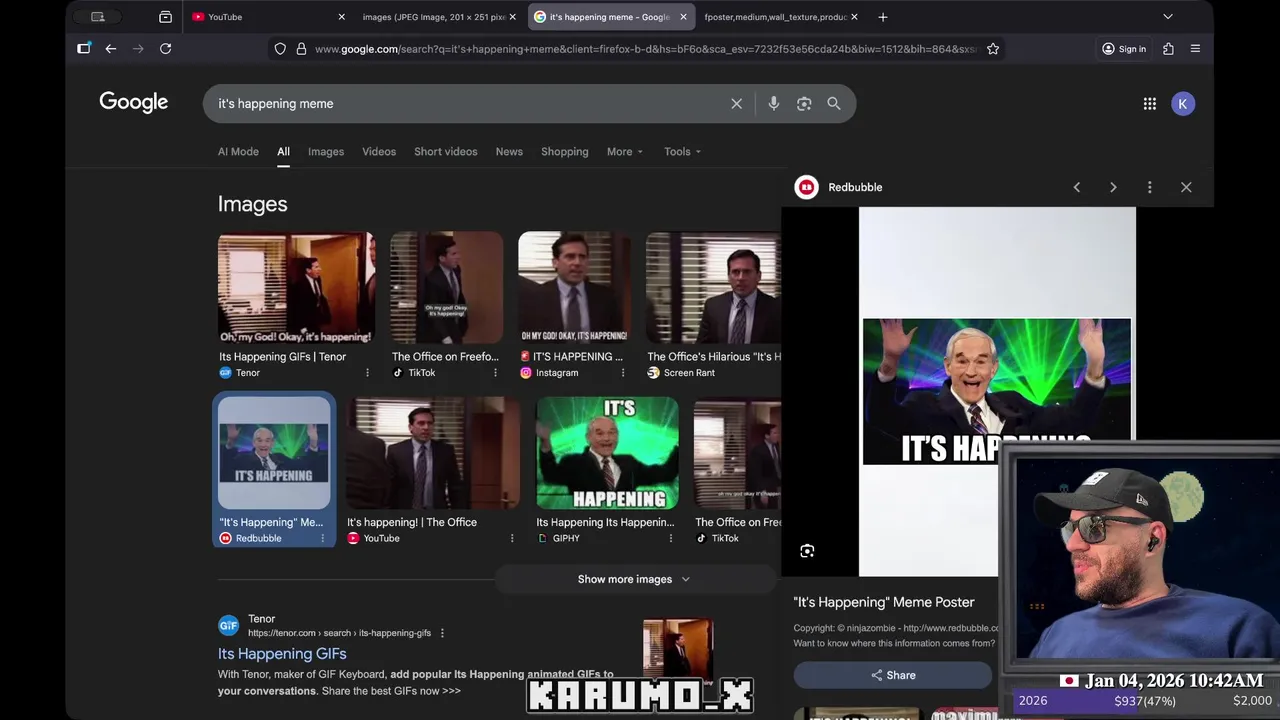Expand Show more images
The width and height of the screenshot is (1280, 720).
633,579
